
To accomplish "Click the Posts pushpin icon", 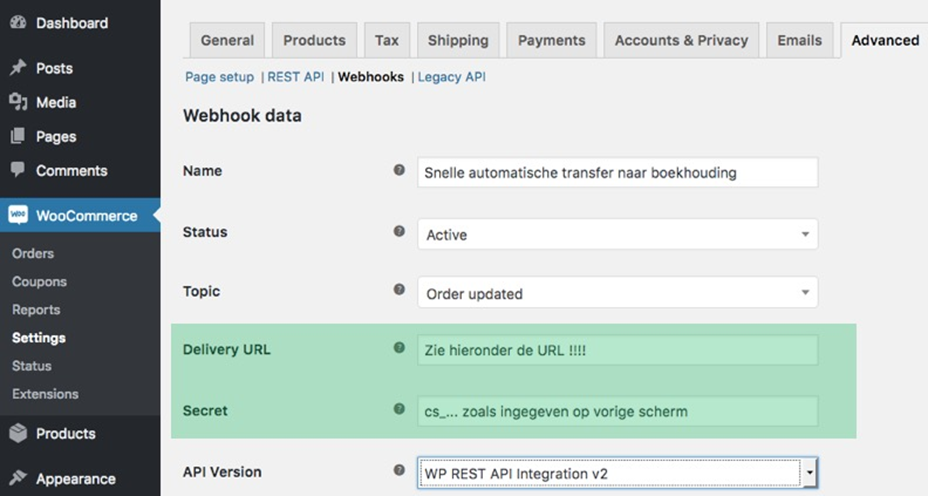I will [x=18, y=67].
